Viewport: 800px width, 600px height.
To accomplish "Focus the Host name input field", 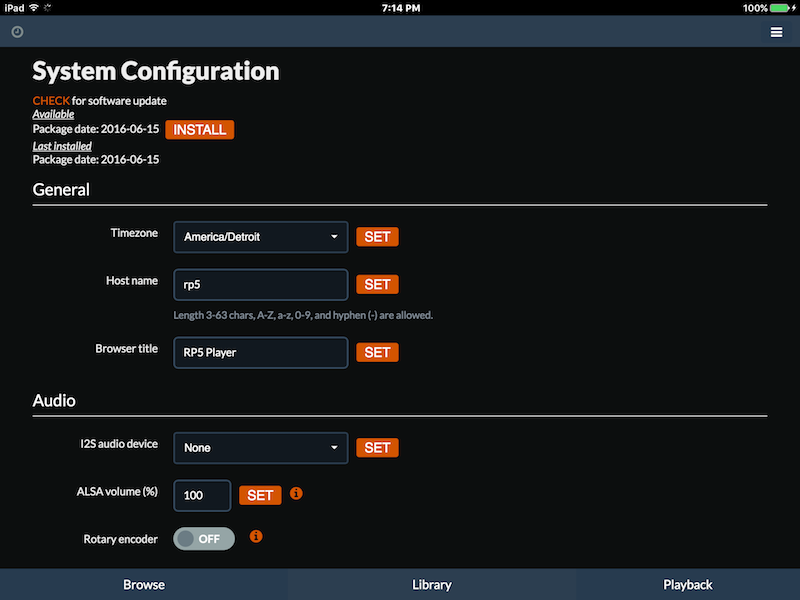I will click(261, 285).
